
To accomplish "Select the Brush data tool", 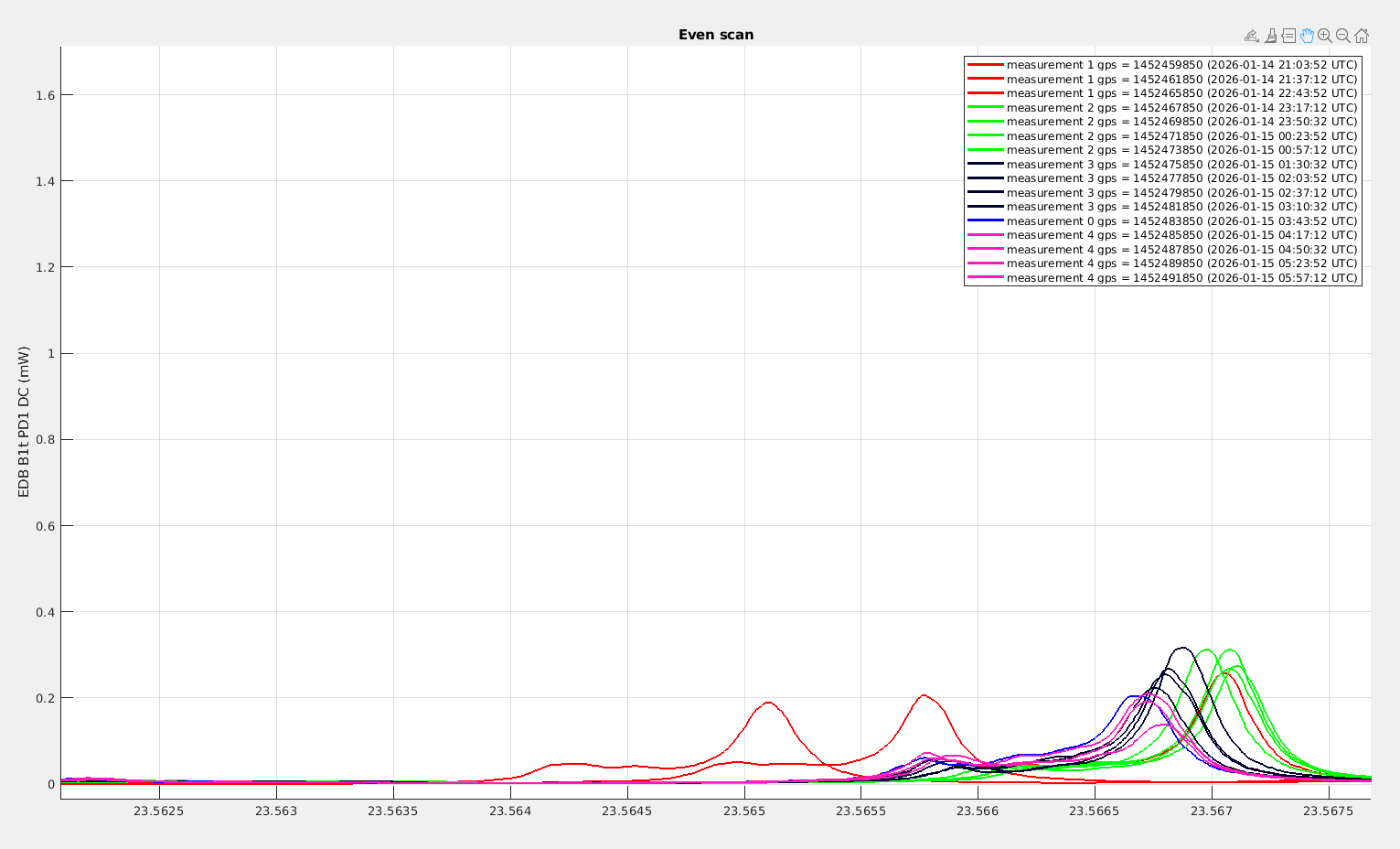I will [x=1270, y=36].
